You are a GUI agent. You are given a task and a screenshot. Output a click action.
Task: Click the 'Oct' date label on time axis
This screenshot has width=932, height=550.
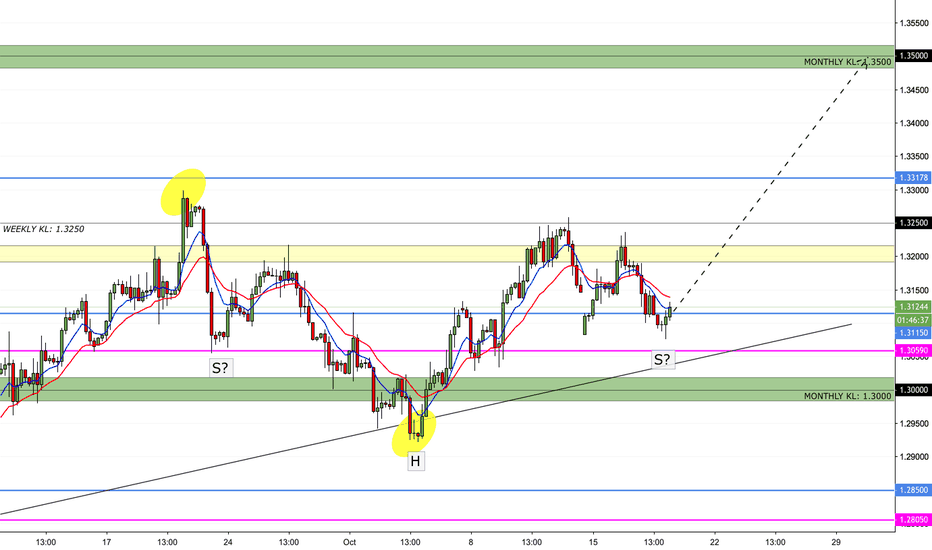point(350,542)
